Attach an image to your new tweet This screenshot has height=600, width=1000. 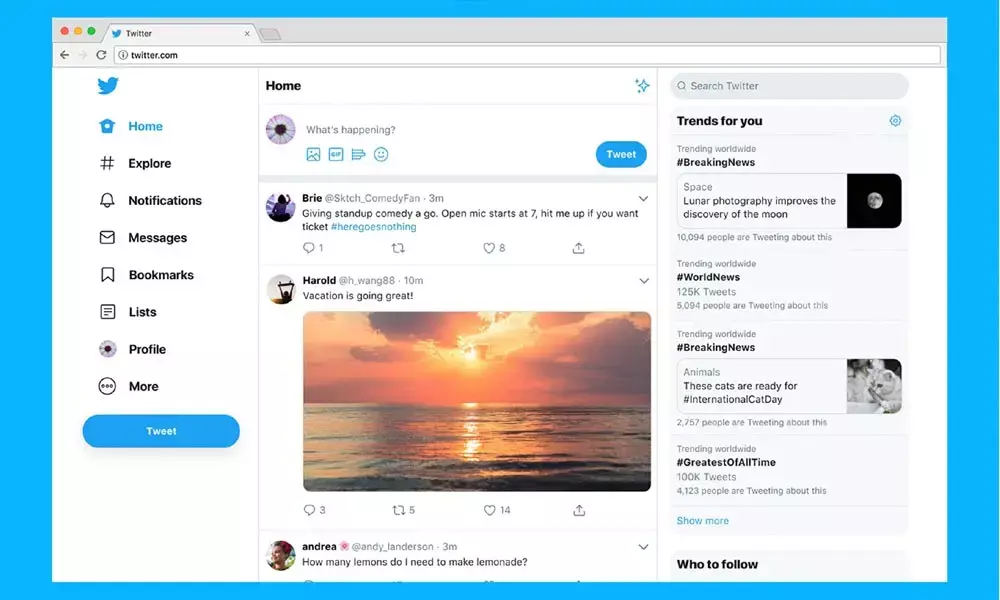[313, 154]
